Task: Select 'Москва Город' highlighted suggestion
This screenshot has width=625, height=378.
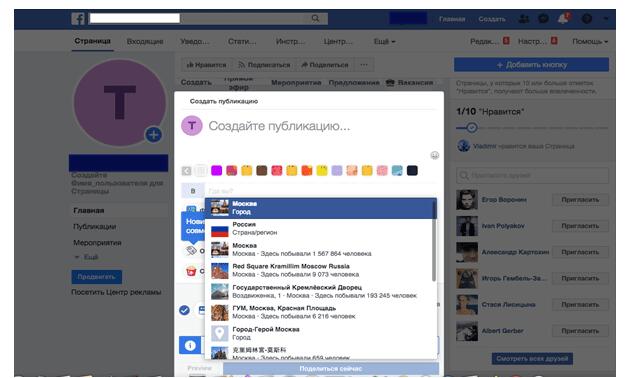Action: 321,208
